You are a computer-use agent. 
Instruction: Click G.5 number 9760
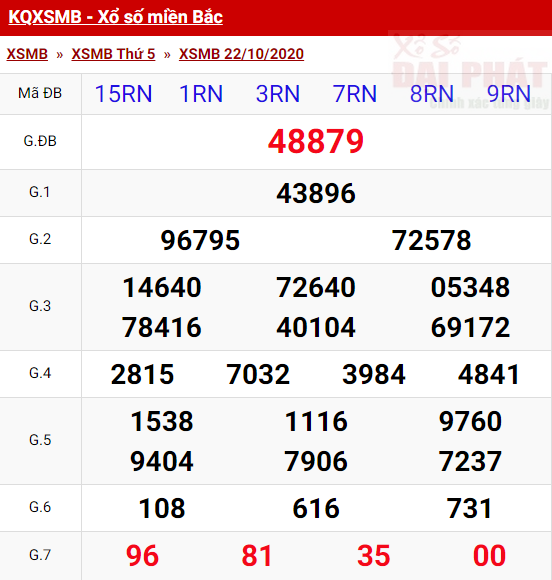pyautogui.click(x=470, y=421)
